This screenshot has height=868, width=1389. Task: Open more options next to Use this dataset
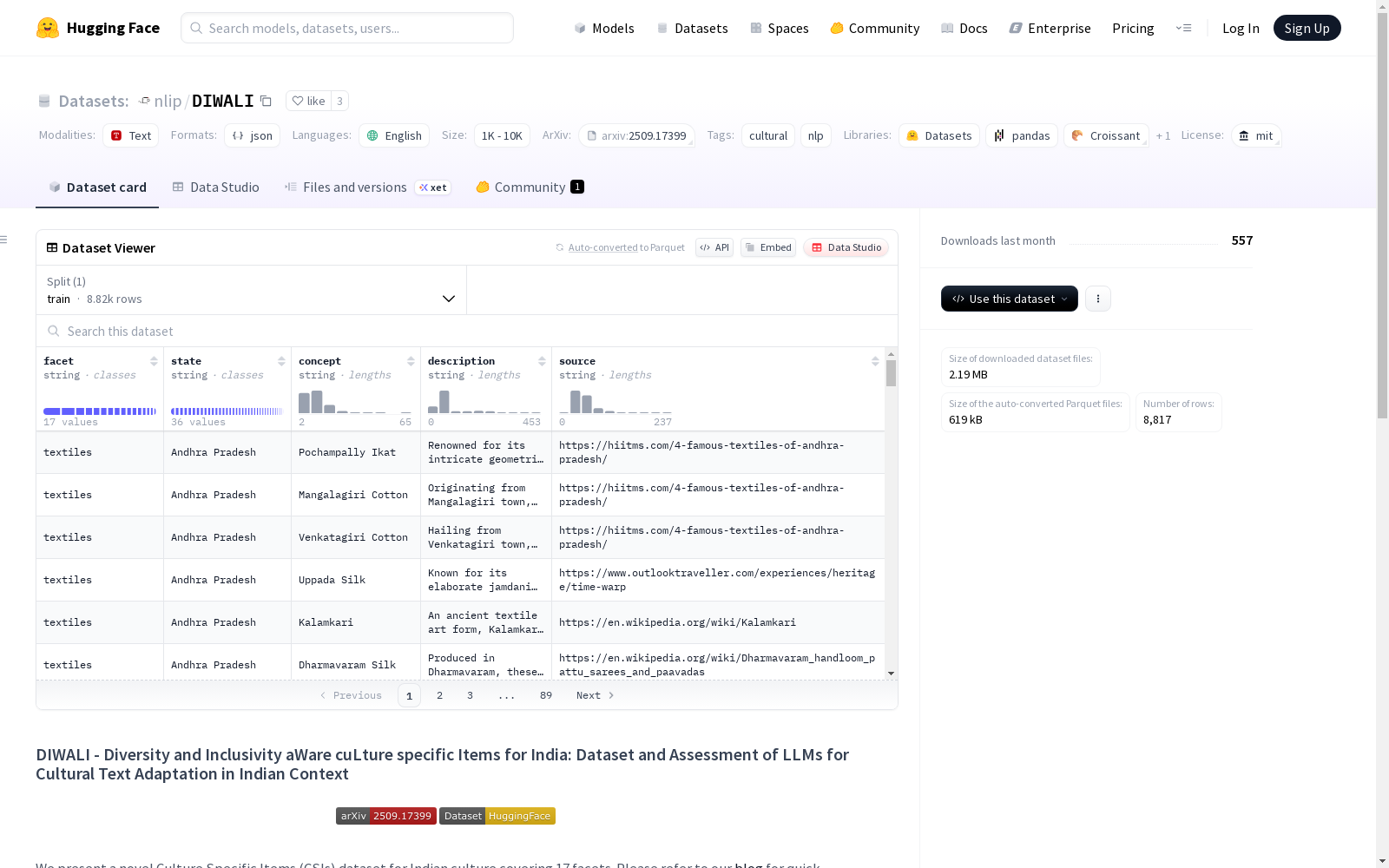1098,299
